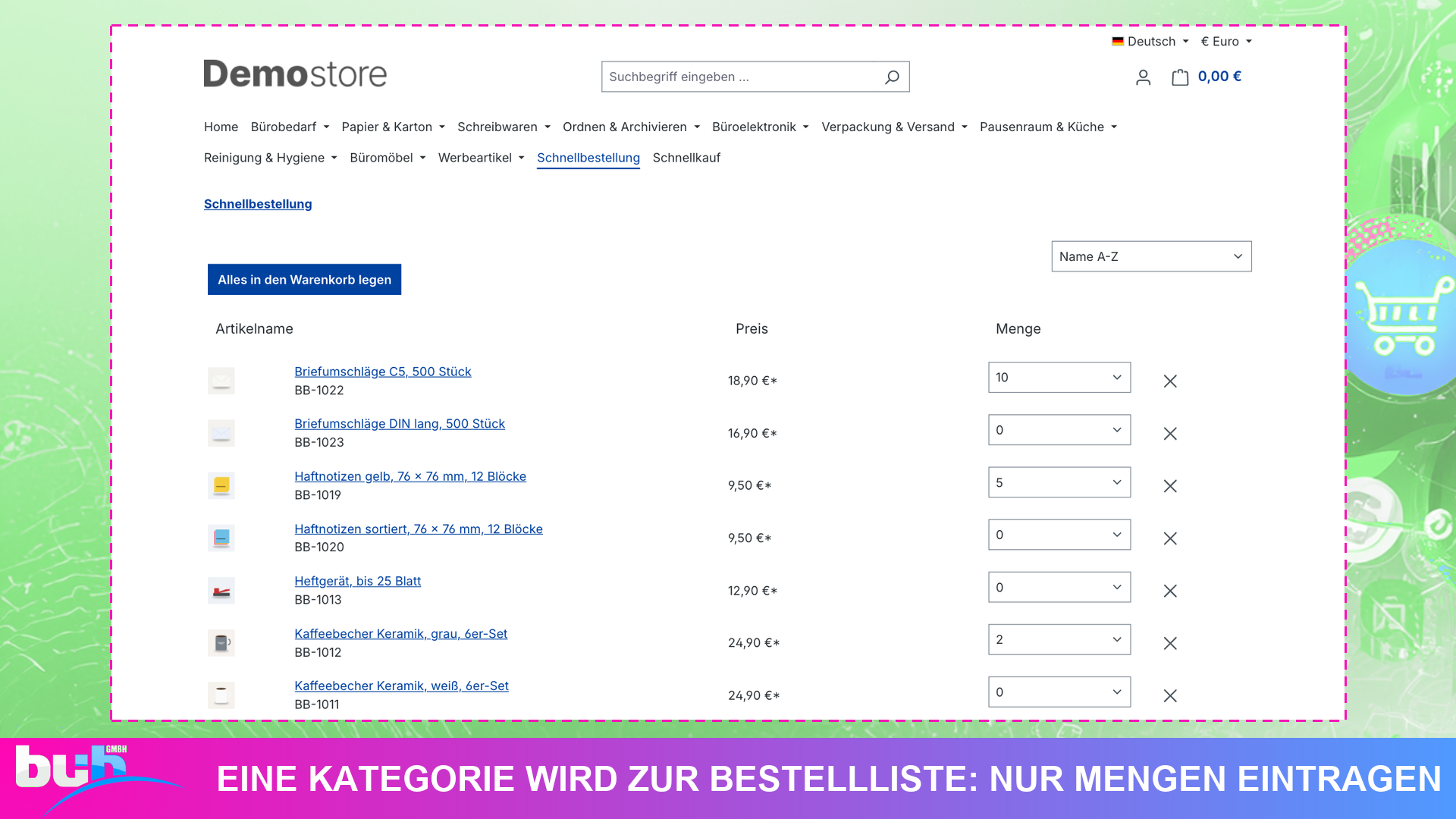Remove Haftnotizen sortiert row with X
Image resolution: width=1456 pixels, height=819 pixels.
point(1170,538)
